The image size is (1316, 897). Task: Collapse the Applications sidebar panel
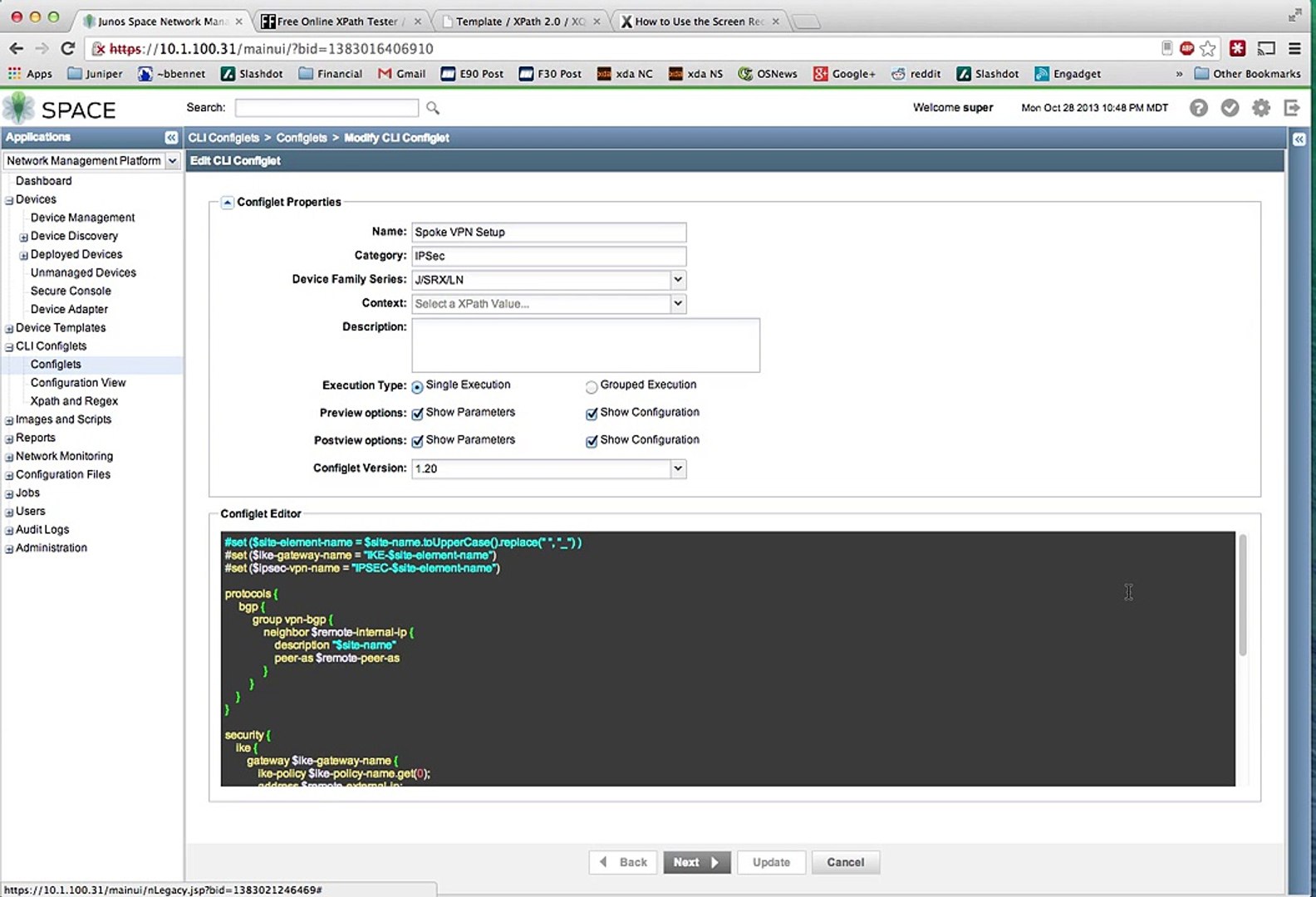coord(171,138)
